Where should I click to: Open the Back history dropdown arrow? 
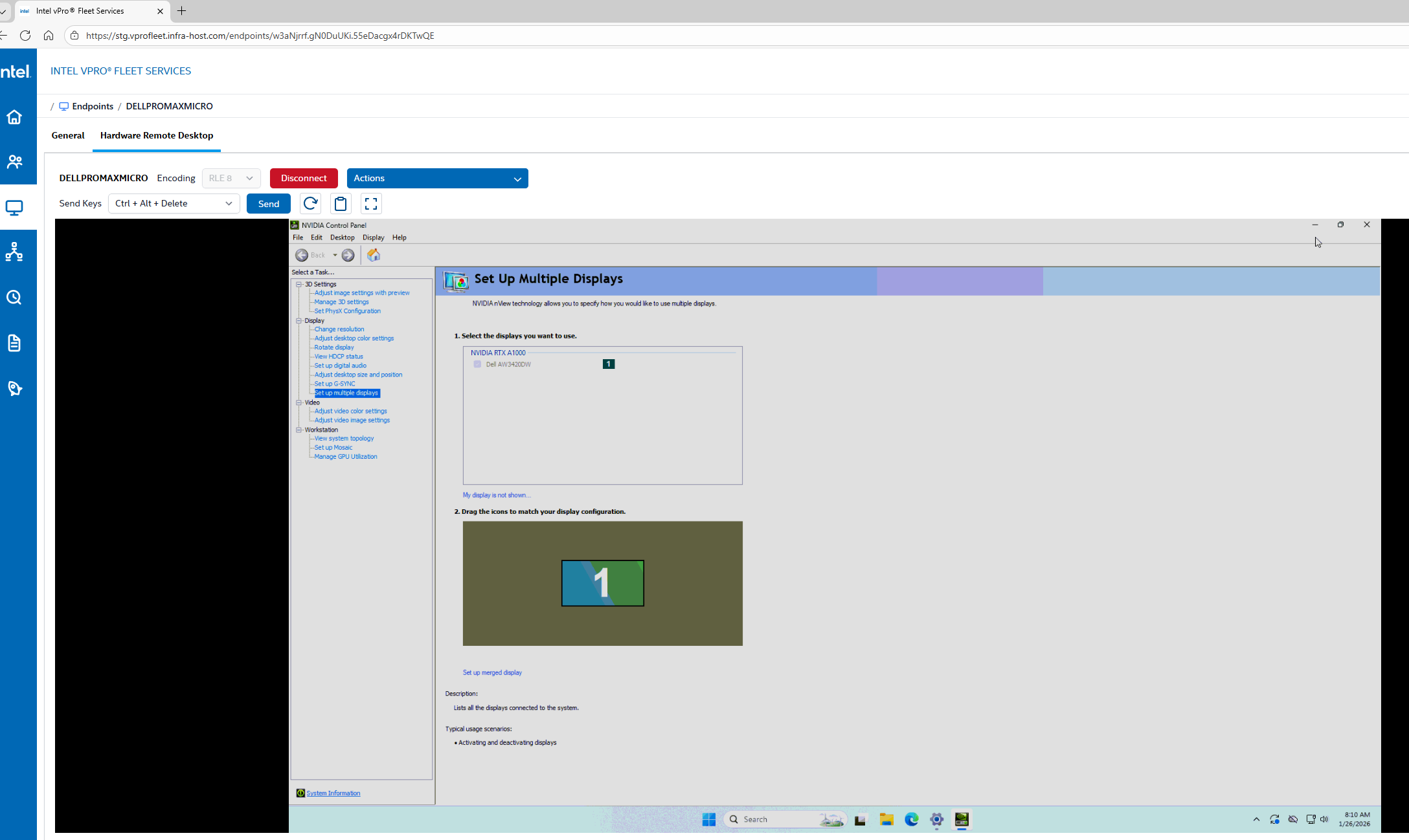pyautogui.click(x=335, y=255)
